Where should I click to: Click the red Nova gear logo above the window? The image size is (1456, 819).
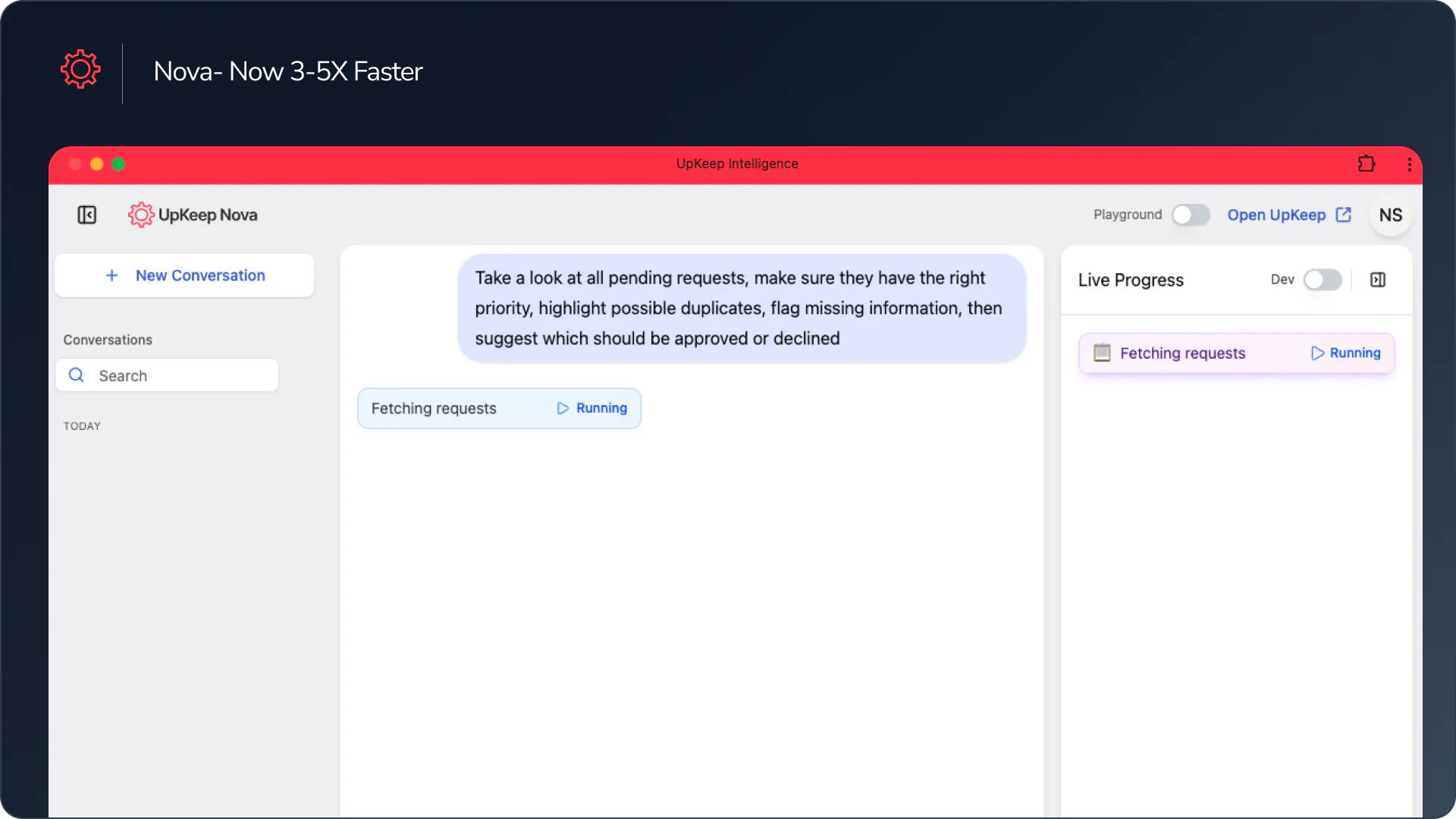point(80,68)
